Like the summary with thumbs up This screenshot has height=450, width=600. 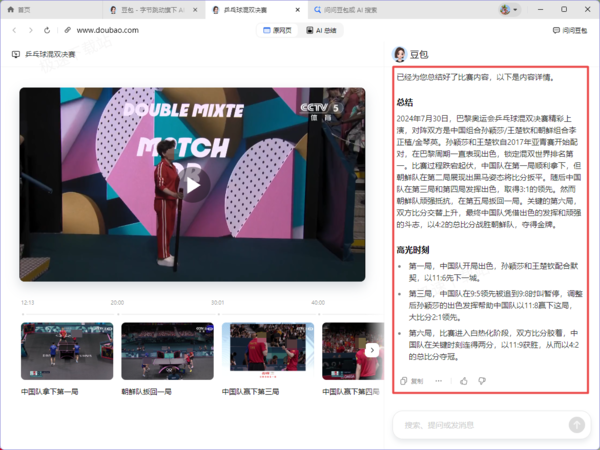(x=464, y=381)
